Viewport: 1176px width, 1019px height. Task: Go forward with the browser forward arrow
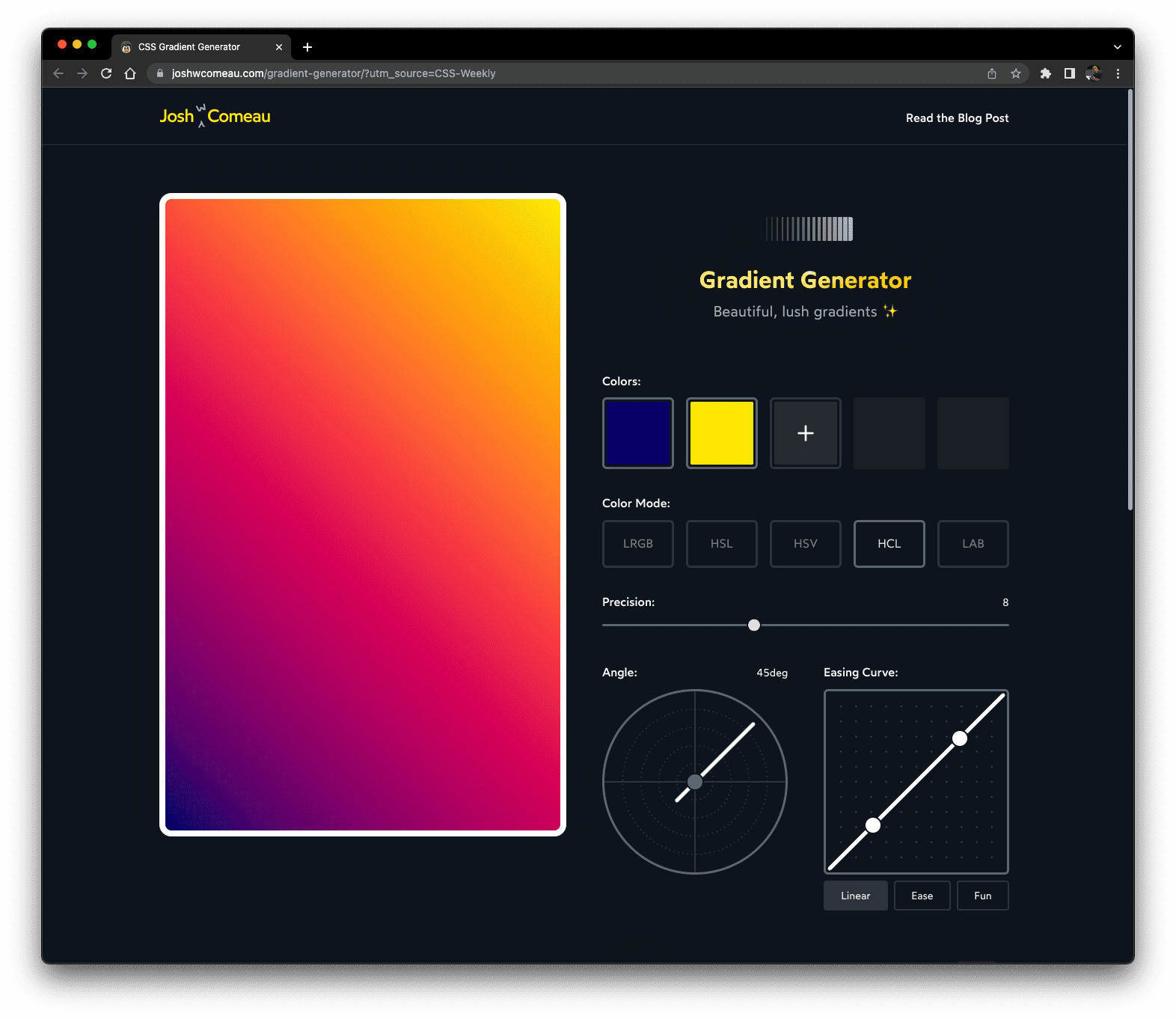click(x=82, y=73)
